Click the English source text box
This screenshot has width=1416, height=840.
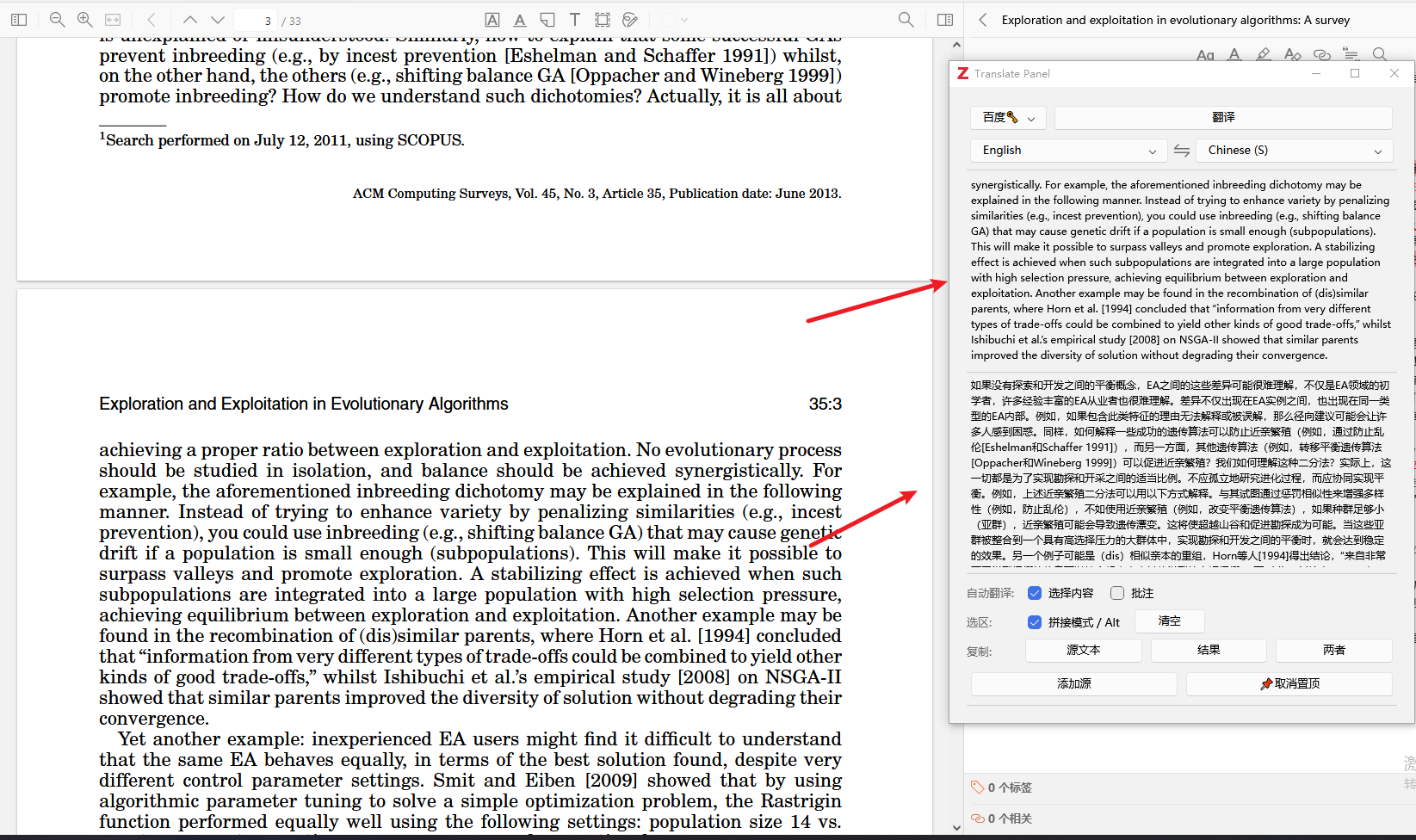pyautogui.click(x=1181, y=269)
